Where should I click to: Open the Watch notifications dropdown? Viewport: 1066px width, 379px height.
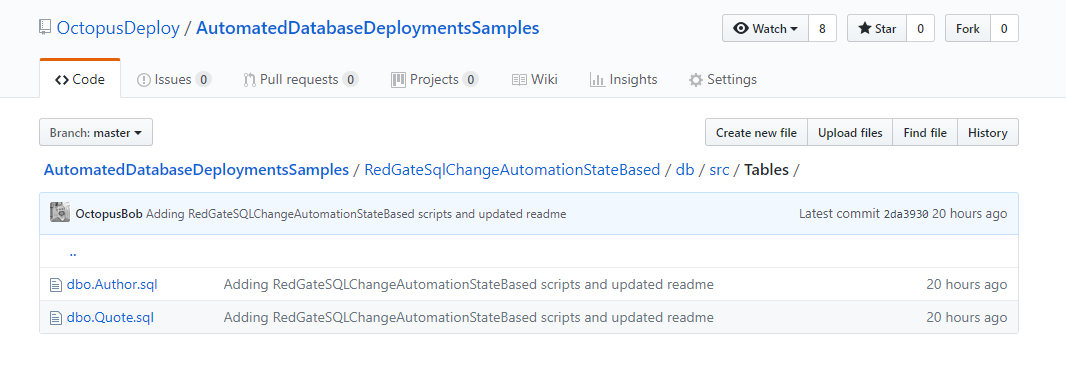(x=766, y=29)
